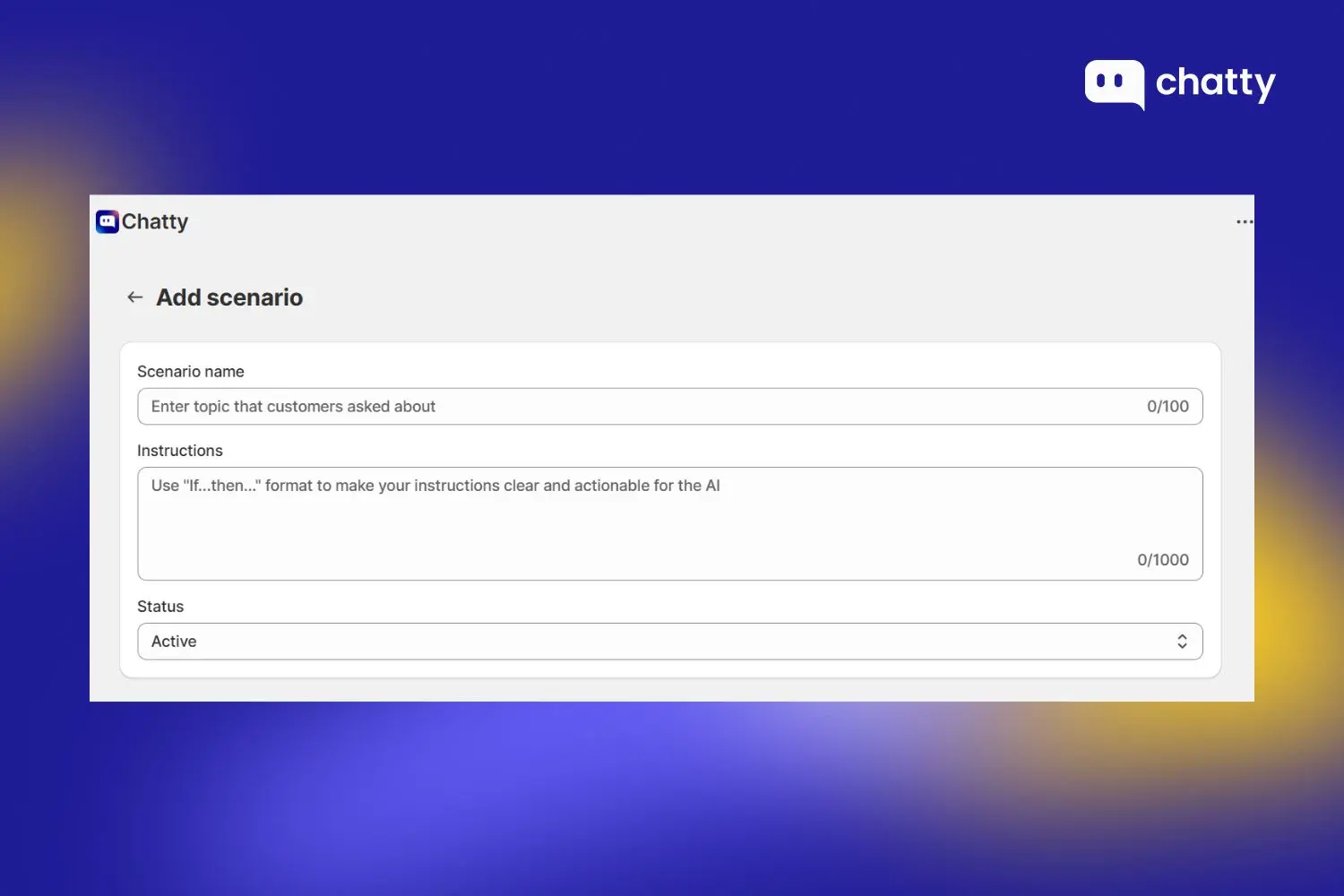Click the Instructions field label

tap(180, 451)
